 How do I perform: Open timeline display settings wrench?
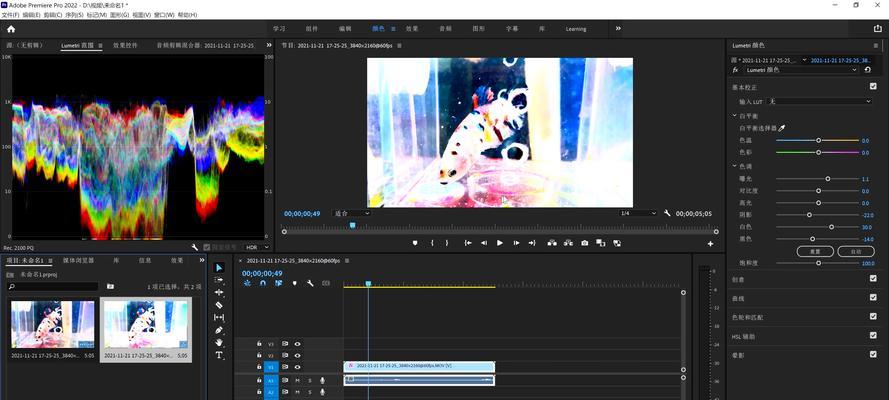tap(310, 283)
